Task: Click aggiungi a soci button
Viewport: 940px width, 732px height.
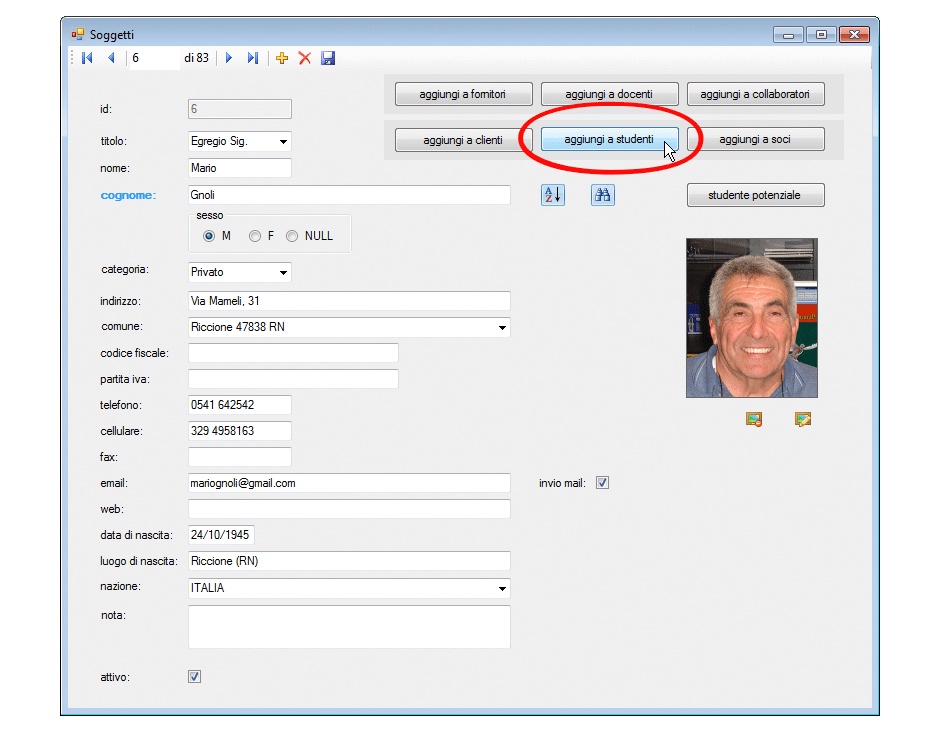Action: click(755, 139)
